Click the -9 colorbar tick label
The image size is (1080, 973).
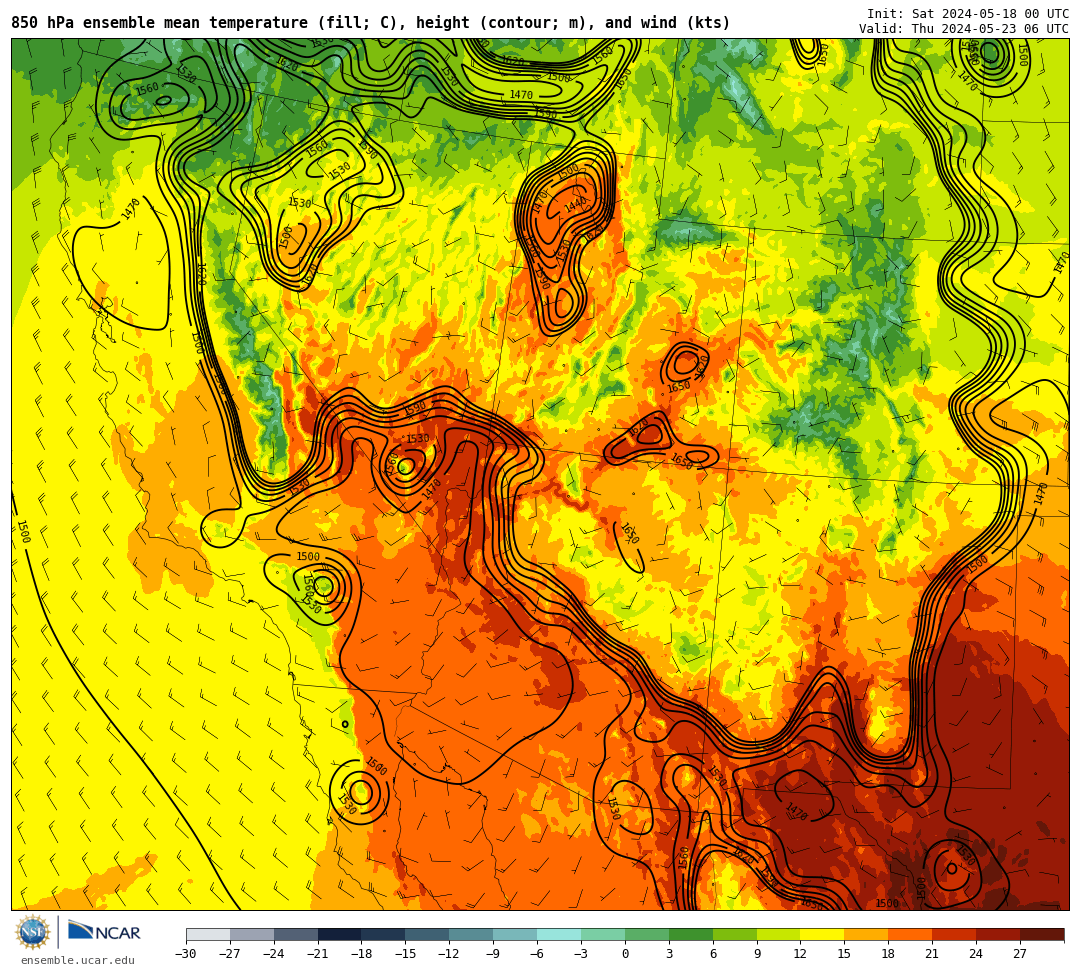[493, 954]
